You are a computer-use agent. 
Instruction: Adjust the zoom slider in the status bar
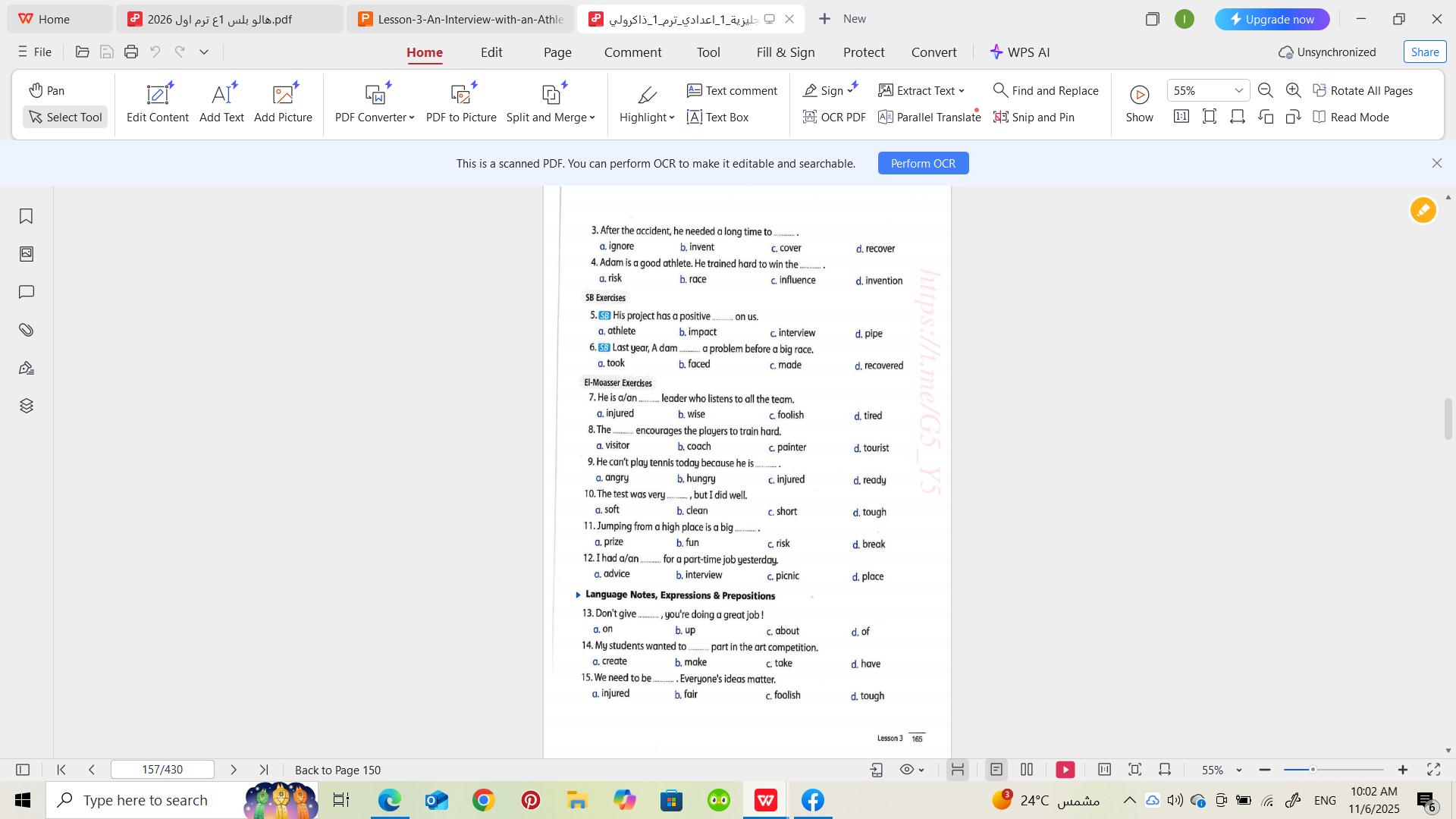1313,770
